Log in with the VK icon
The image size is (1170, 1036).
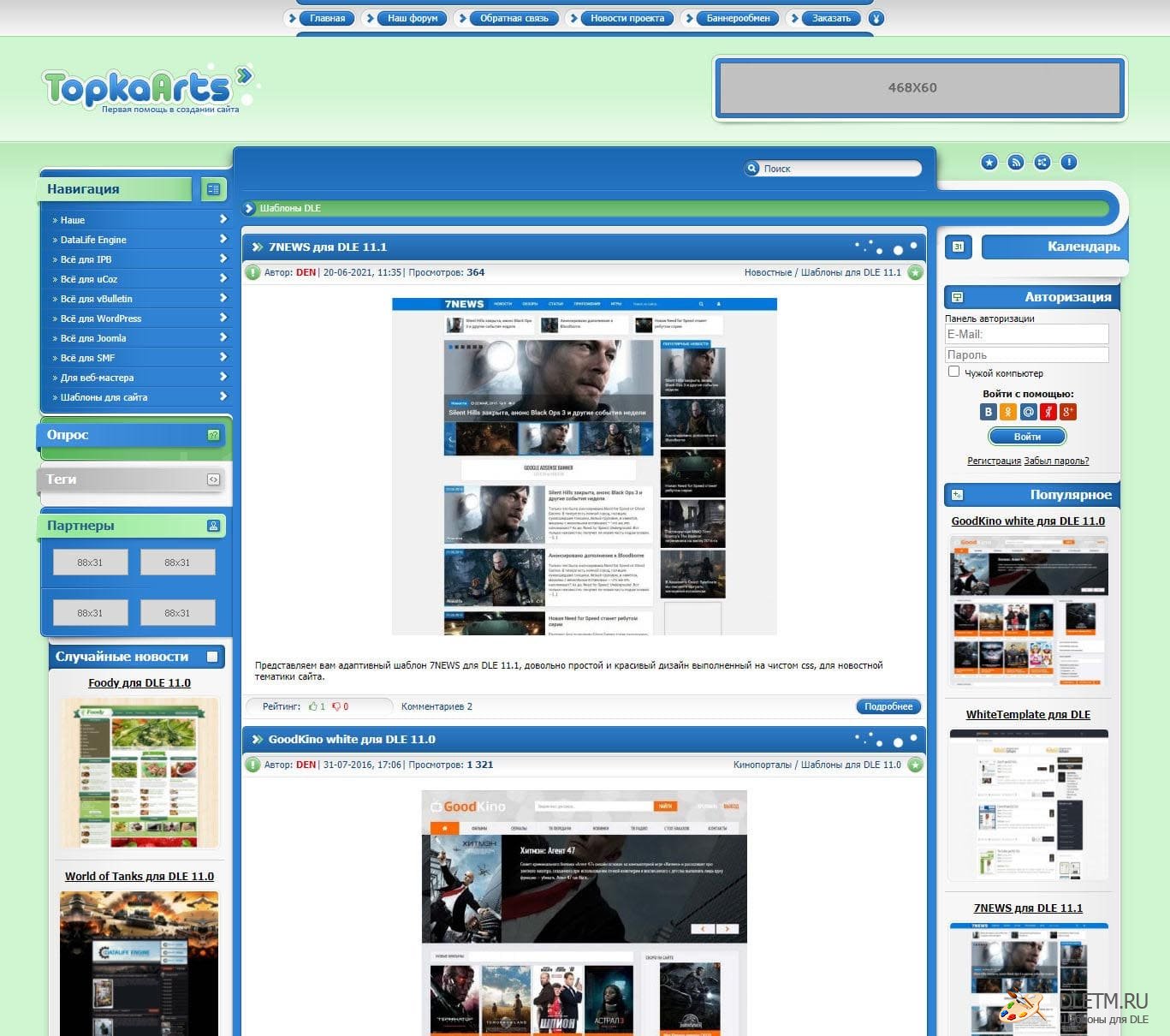(989, 412)
